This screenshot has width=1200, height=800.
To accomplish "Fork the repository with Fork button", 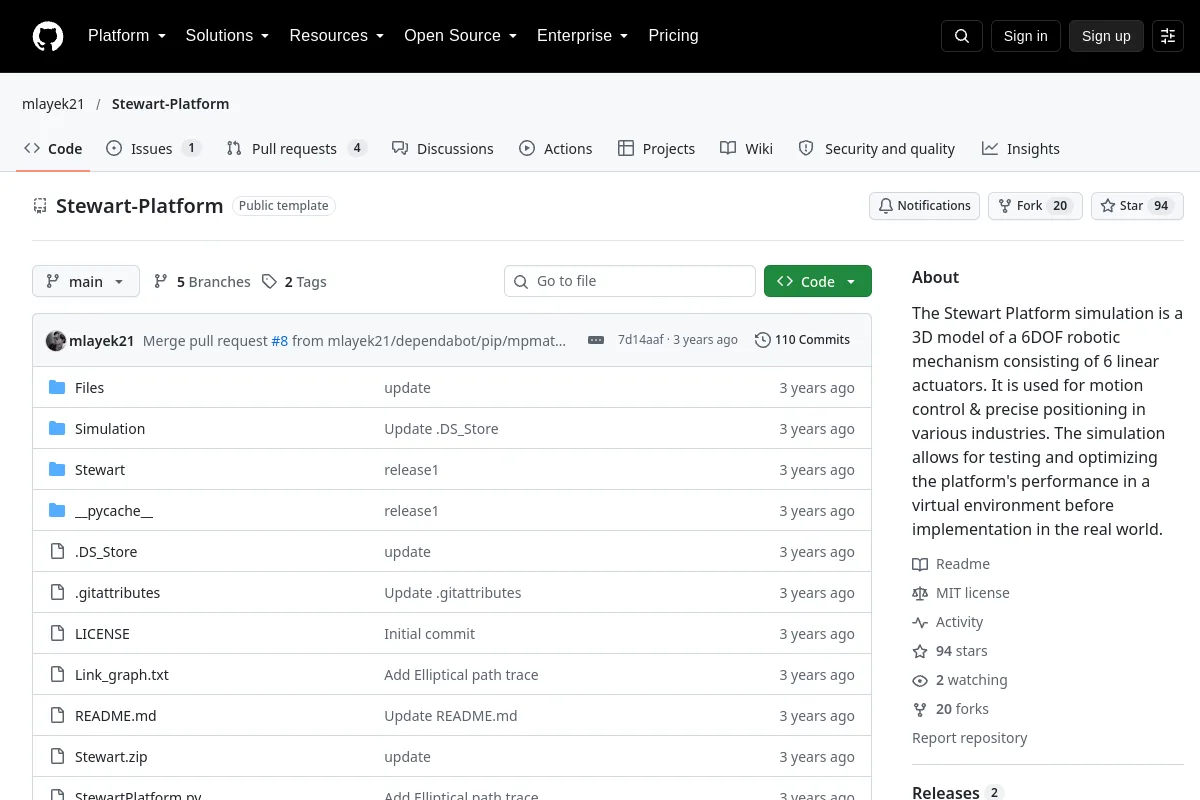I will click(x=1035, y=206).
